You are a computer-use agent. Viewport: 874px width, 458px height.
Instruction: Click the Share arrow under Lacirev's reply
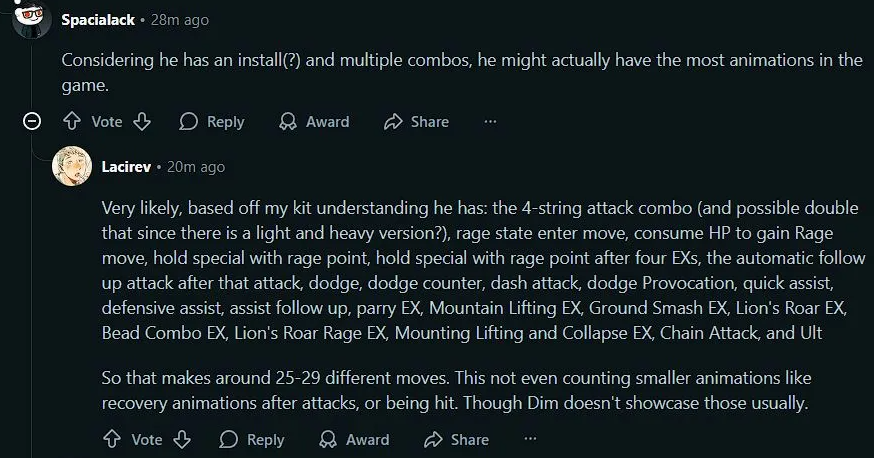[433, 439]
